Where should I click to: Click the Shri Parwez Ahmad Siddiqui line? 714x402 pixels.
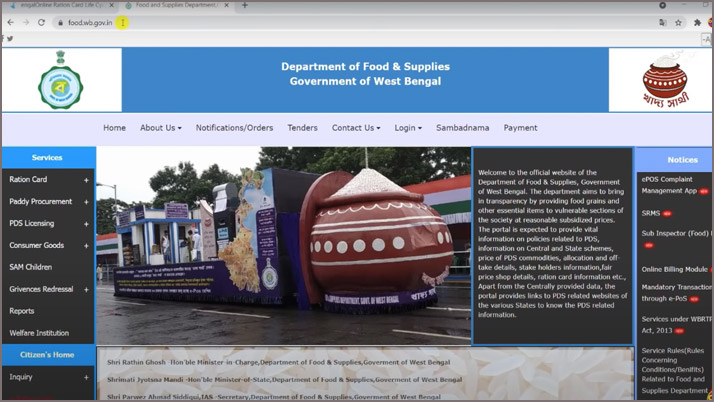[274, 397]
